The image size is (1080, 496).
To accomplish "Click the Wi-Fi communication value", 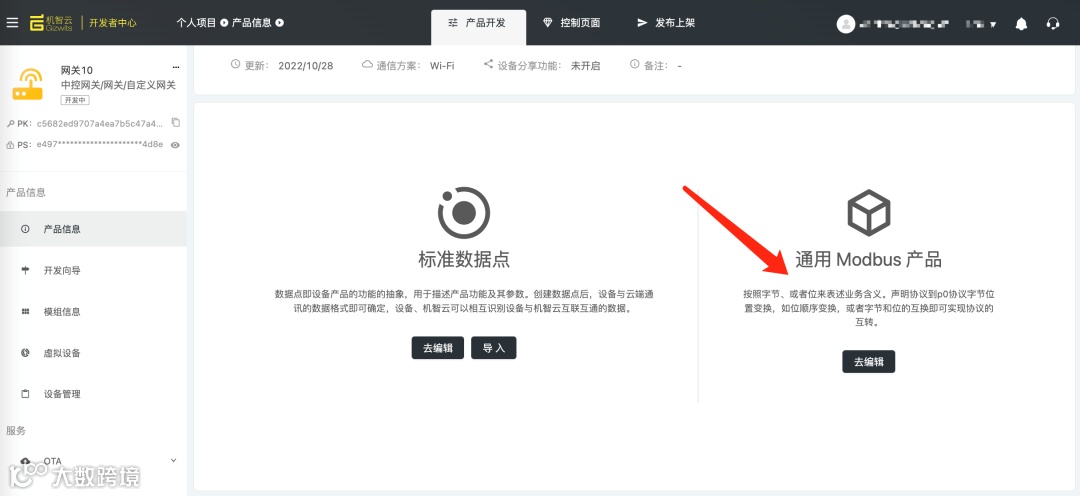I will coord(442,65).
